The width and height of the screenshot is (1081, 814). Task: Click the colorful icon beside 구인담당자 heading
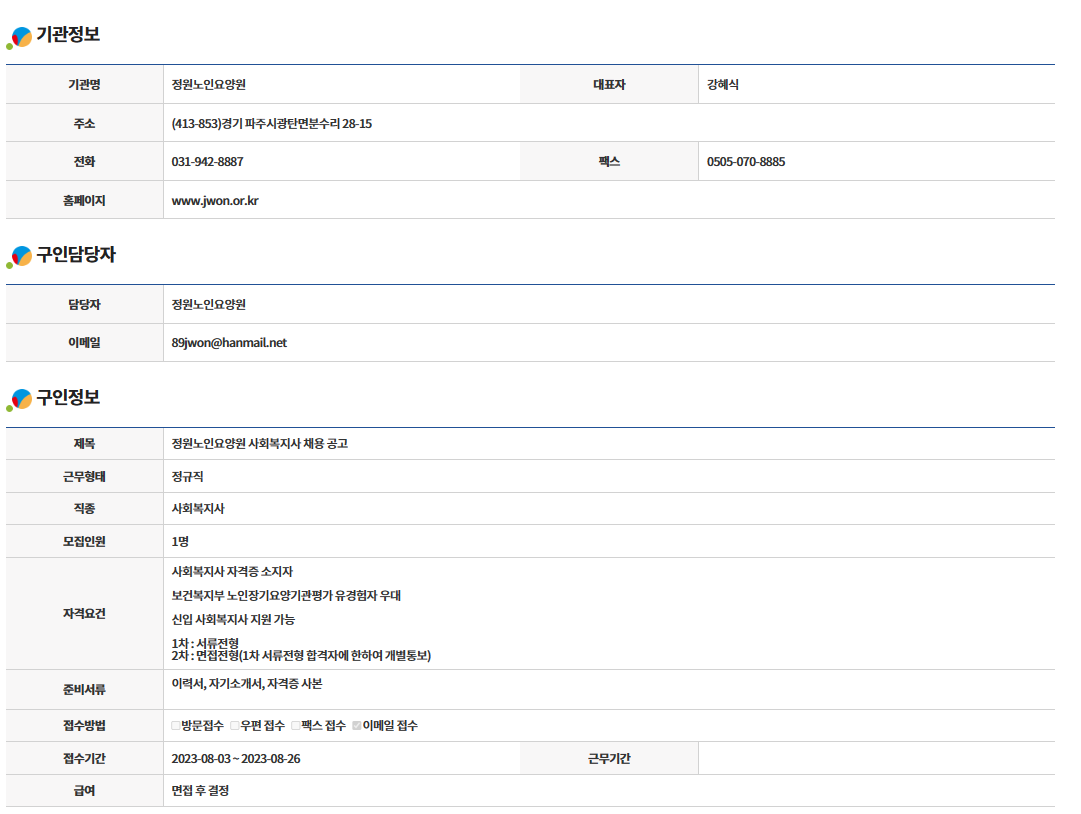coord(20,257)
